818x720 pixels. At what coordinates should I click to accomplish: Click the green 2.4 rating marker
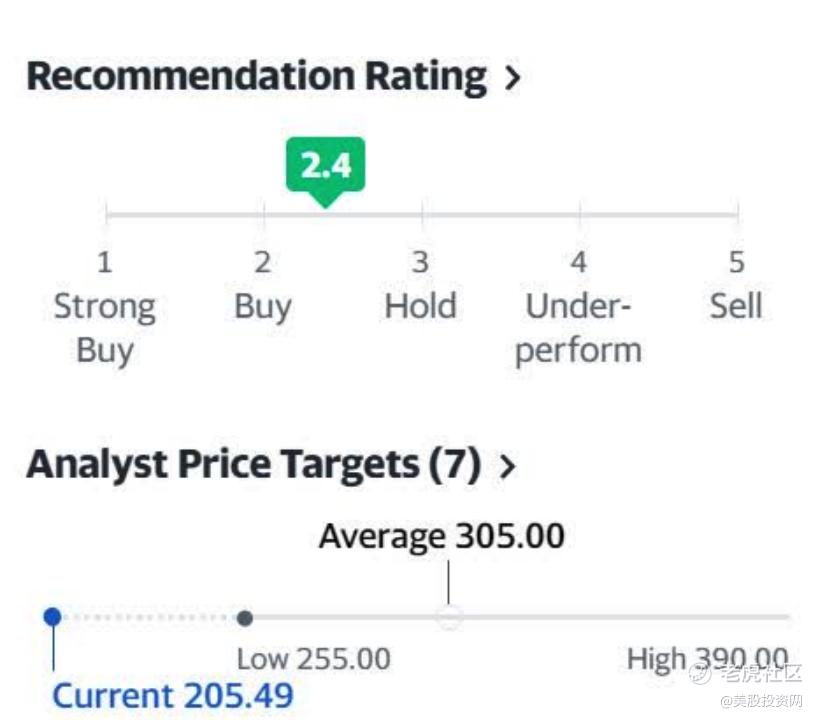click(x=325, y=165)
